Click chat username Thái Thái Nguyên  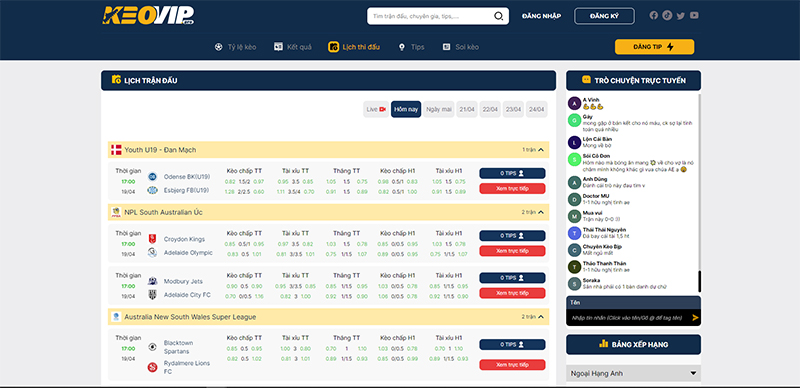click(605, 230)
